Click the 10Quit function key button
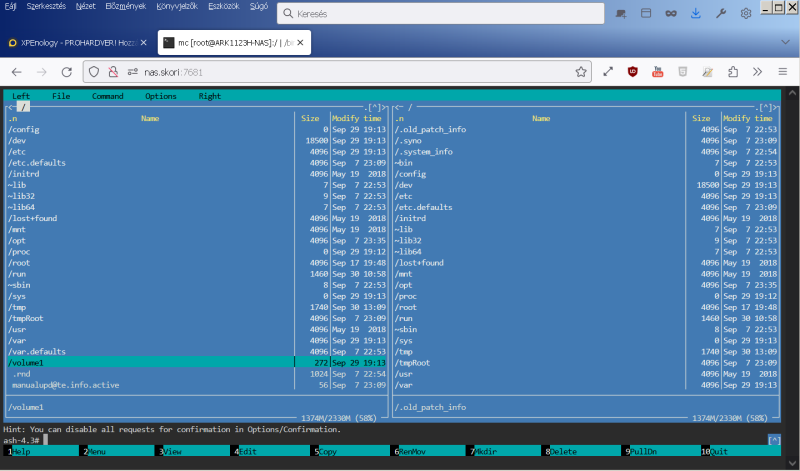800x471 pixels. [741, 451]
